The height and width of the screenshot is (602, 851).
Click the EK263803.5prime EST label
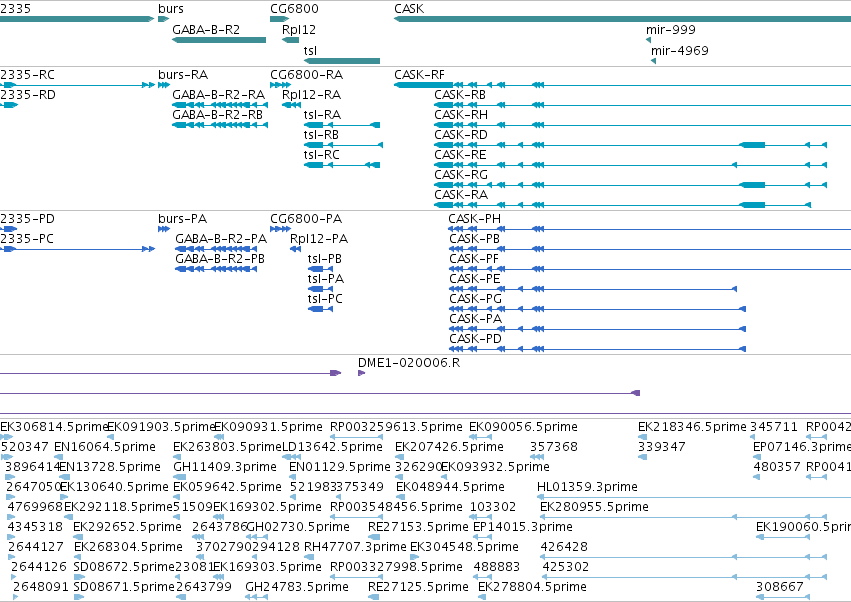tap(227, 447)
